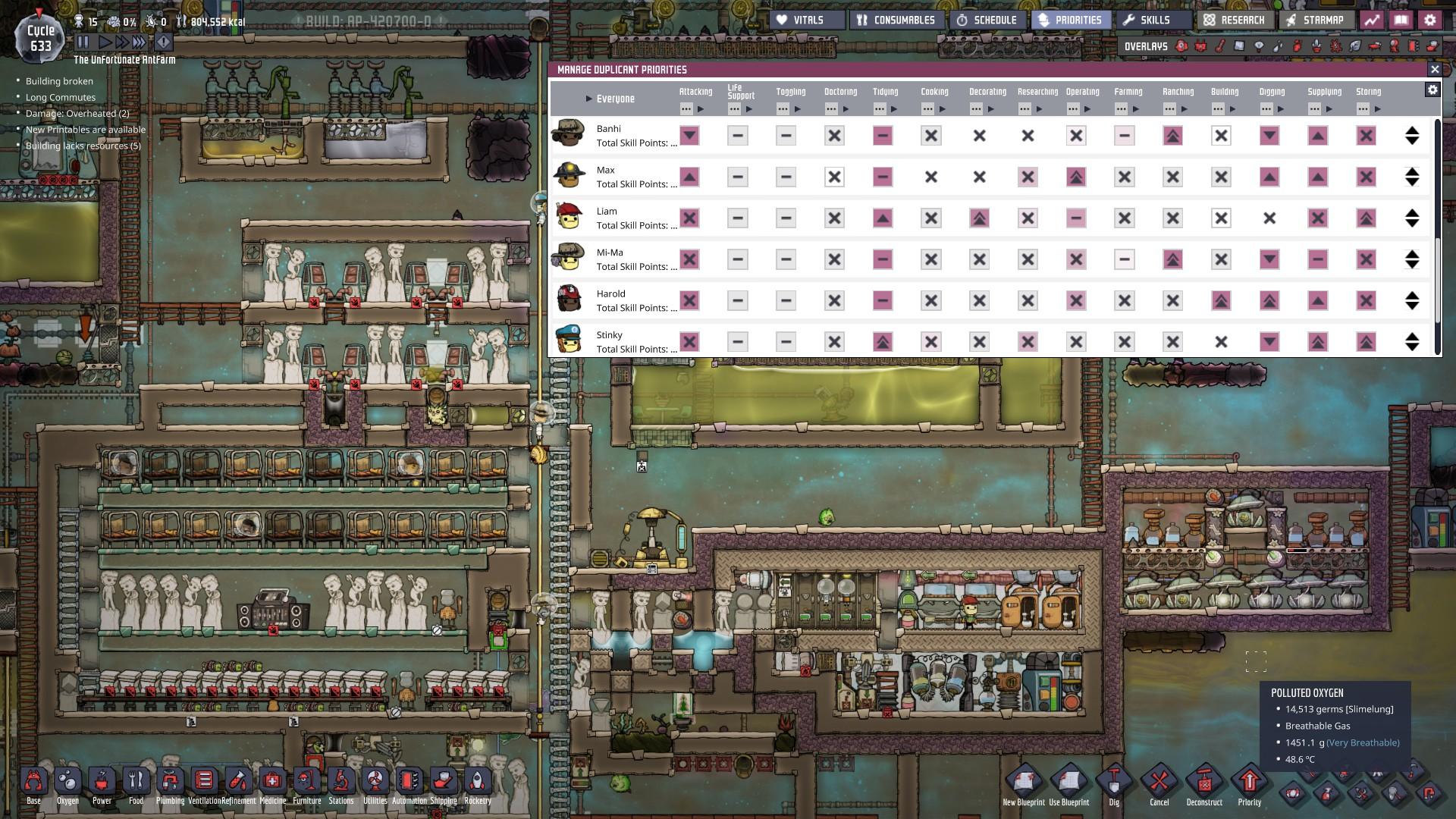Reorder Max using the up-down arrows
The height and width of the screenshot is (819, 1456).
coord(1411,177)
